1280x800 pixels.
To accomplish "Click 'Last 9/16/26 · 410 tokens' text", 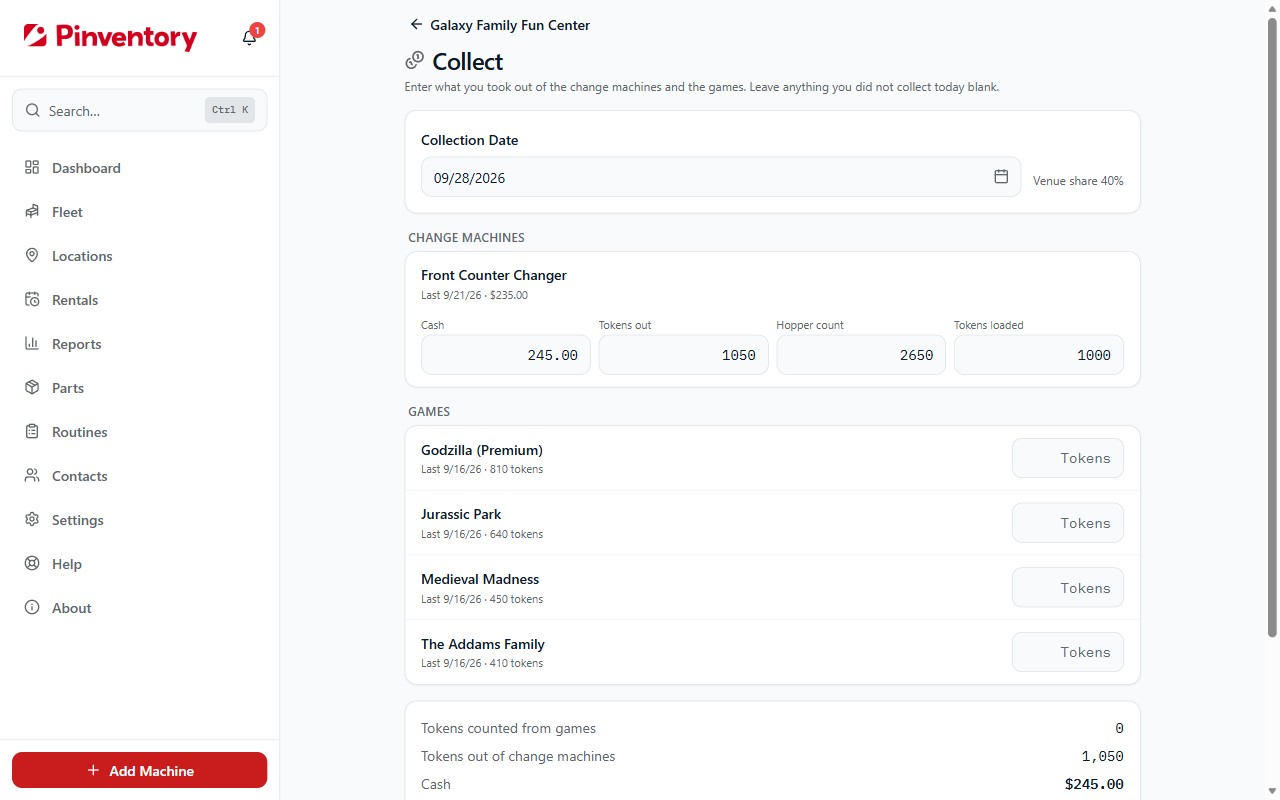I will (x=482, y=663).
